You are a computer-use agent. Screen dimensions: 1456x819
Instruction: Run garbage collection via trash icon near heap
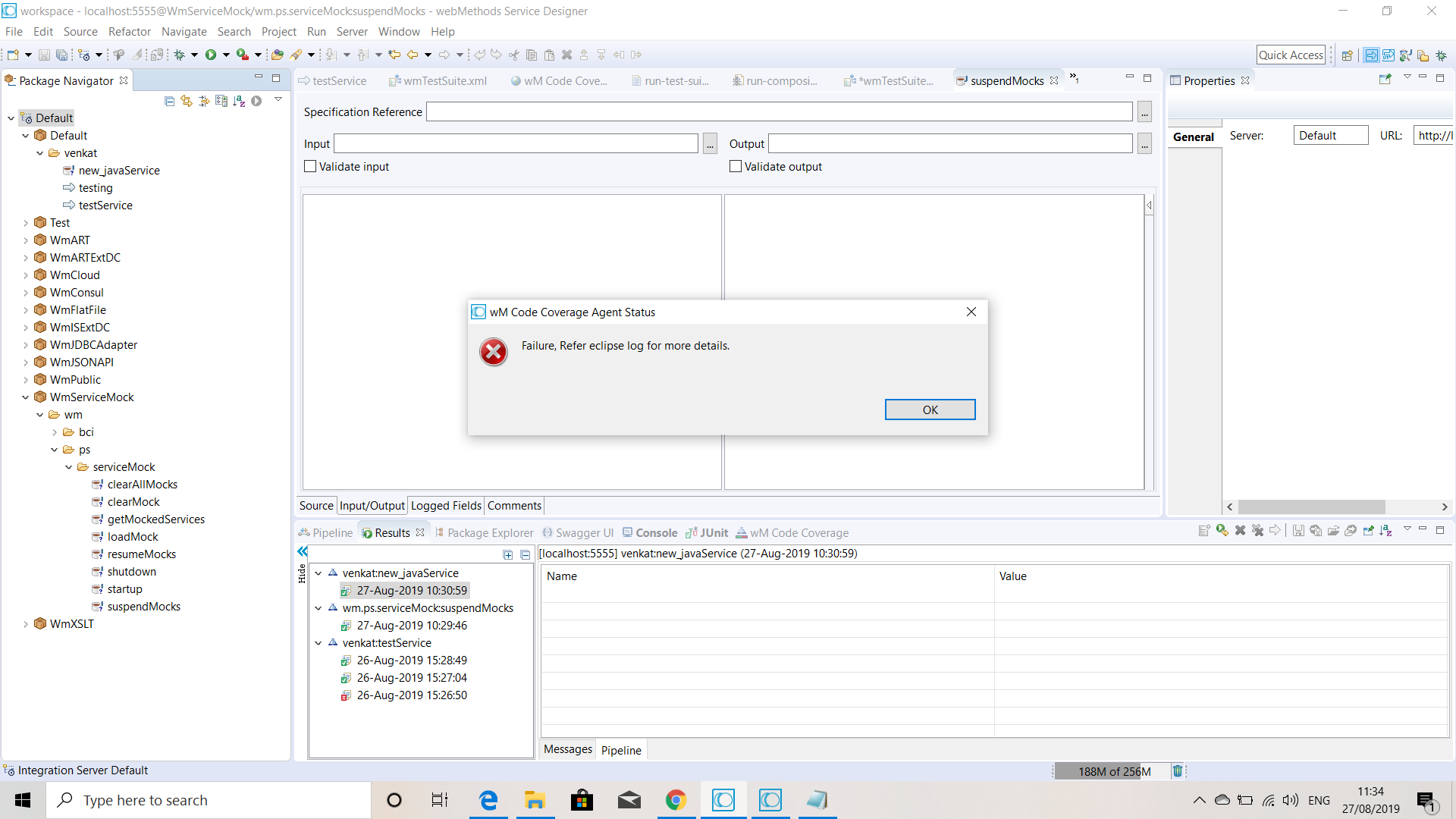(x=1178, y=770)
